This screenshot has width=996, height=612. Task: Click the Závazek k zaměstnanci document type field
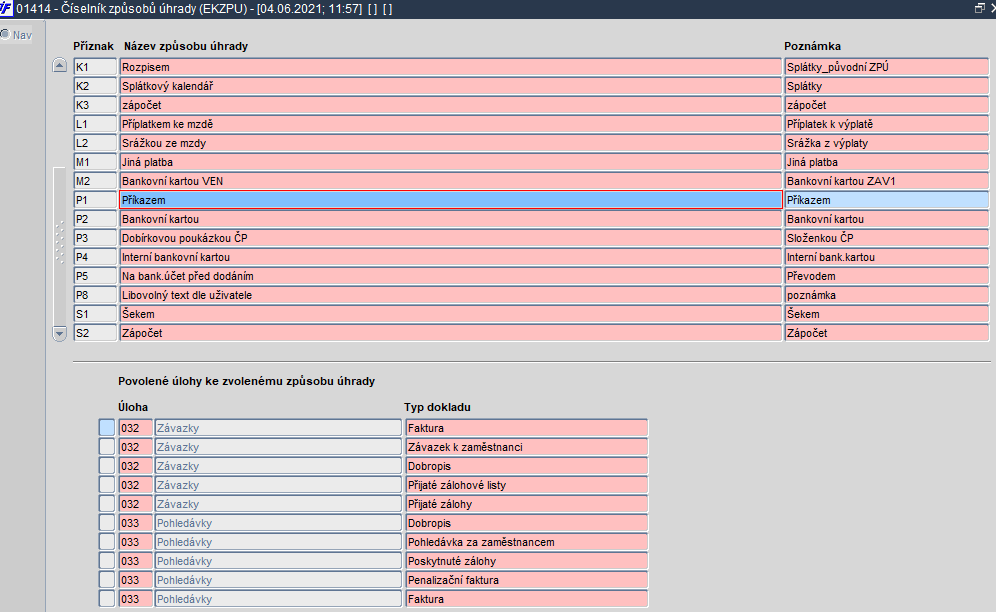527,447
